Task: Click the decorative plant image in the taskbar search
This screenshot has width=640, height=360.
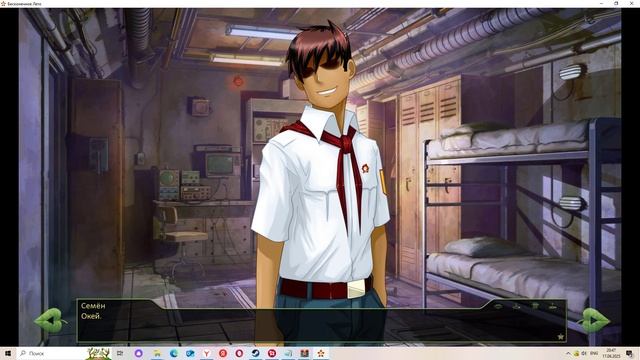Action: [x=98, y=353]
